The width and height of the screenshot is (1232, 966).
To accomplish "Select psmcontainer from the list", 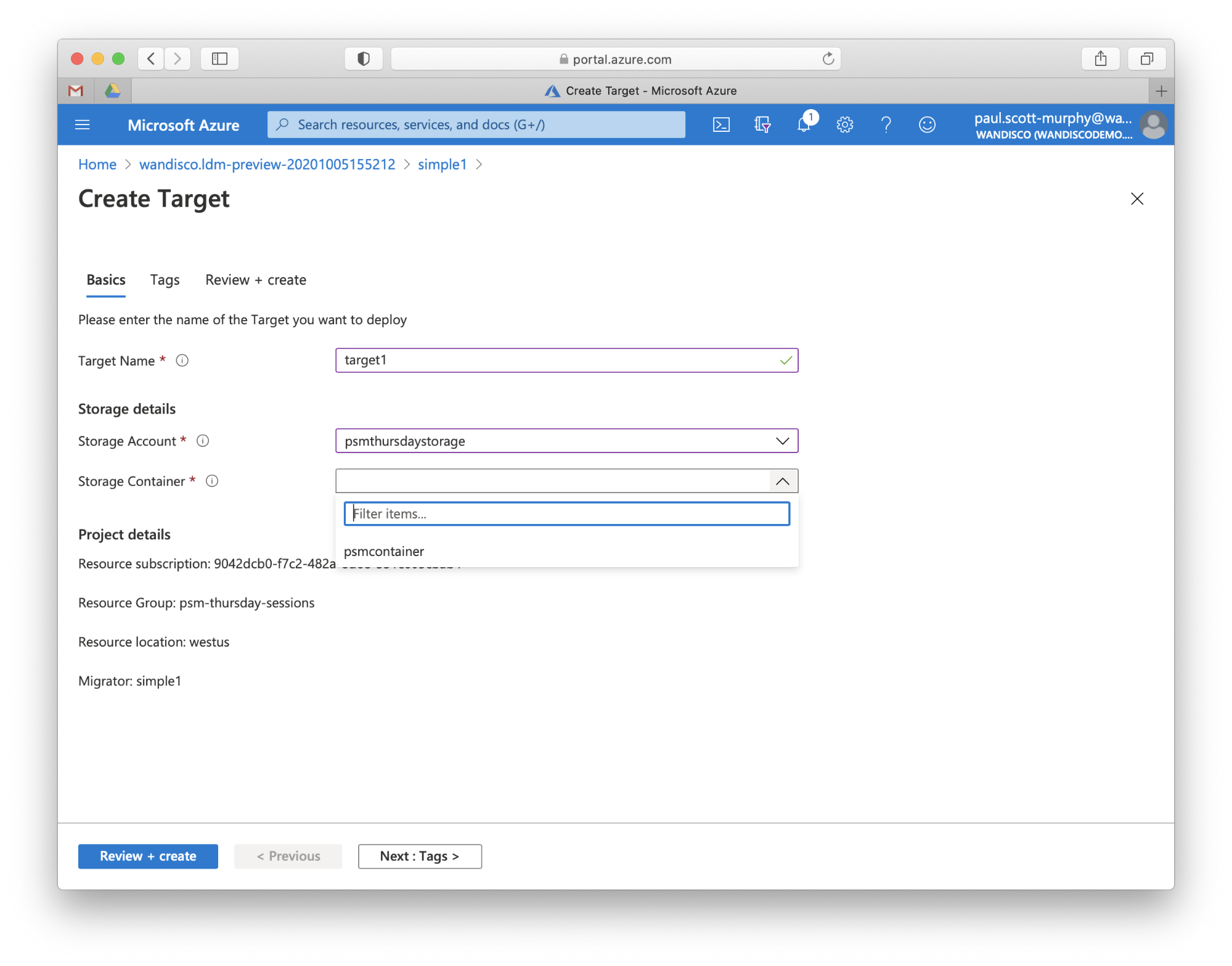I will (x=384, y=551).
